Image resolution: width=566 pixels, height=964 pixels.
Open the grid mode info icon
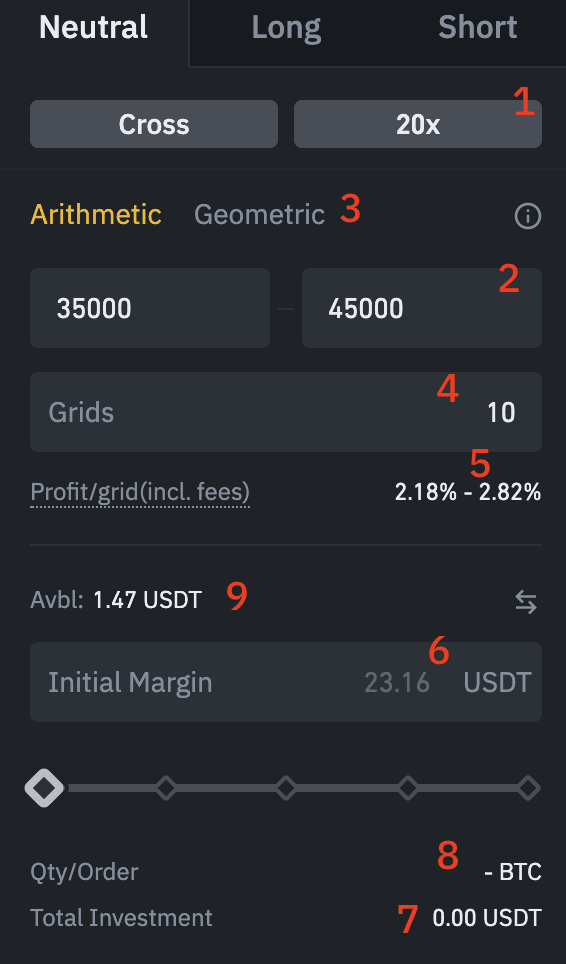pyautogui.click(x=528, y=216)
